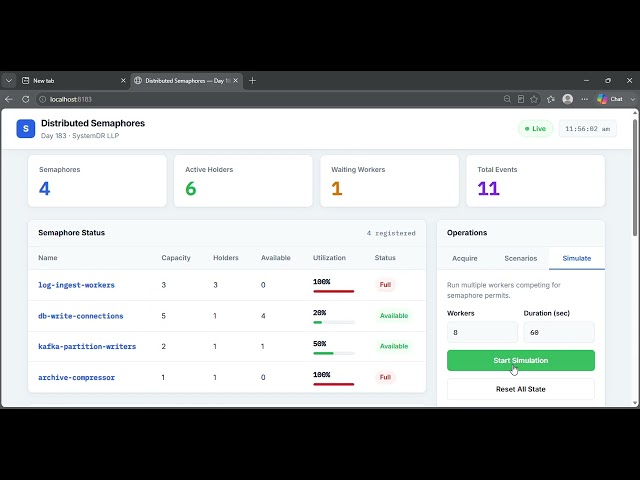Click the Duration (sec) input field
Viewport: 640px width, 480px height.
coord(559,332)
